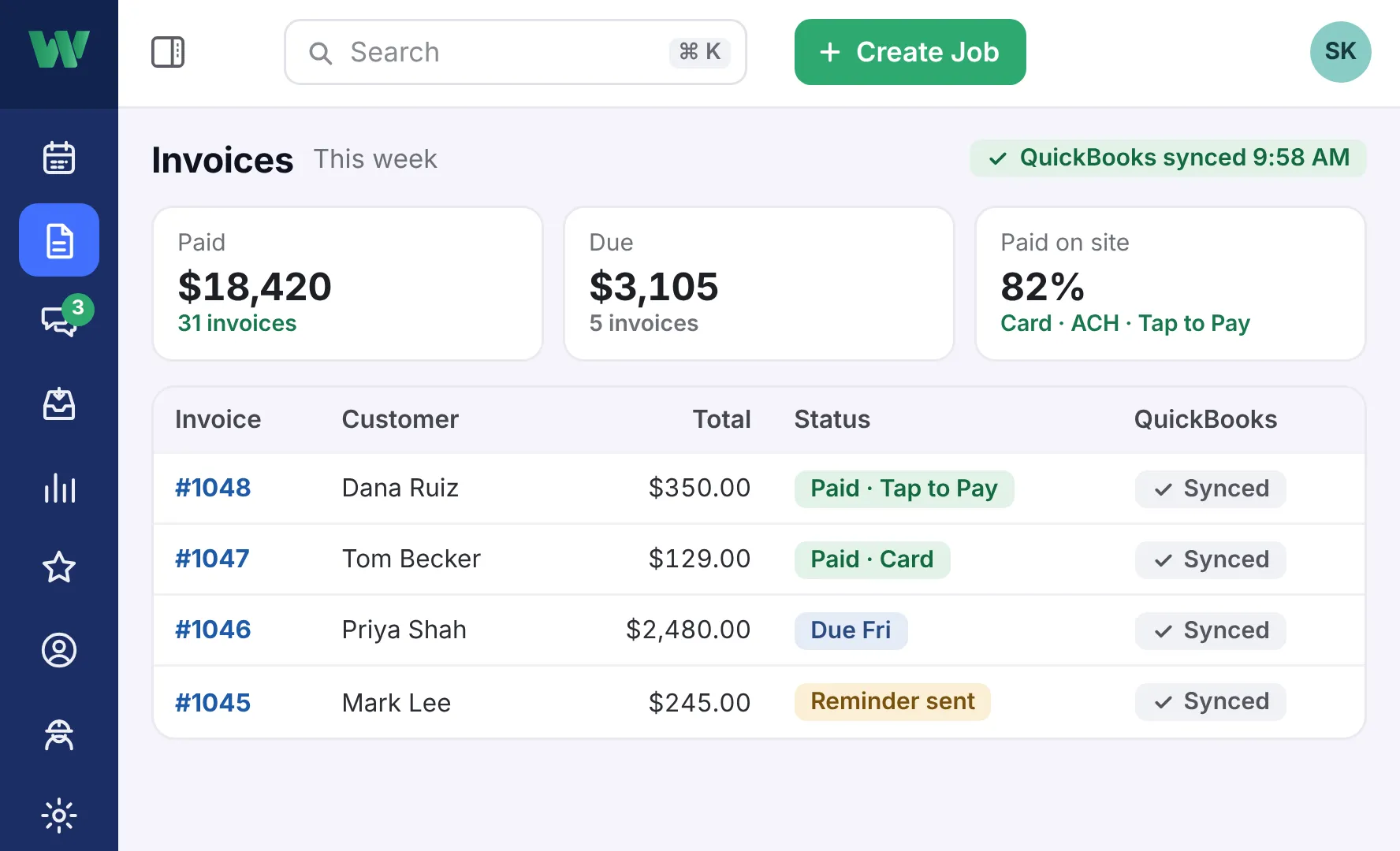Click 'Card · ACH · Tap to Pay' text

(x=1125, y=323)
